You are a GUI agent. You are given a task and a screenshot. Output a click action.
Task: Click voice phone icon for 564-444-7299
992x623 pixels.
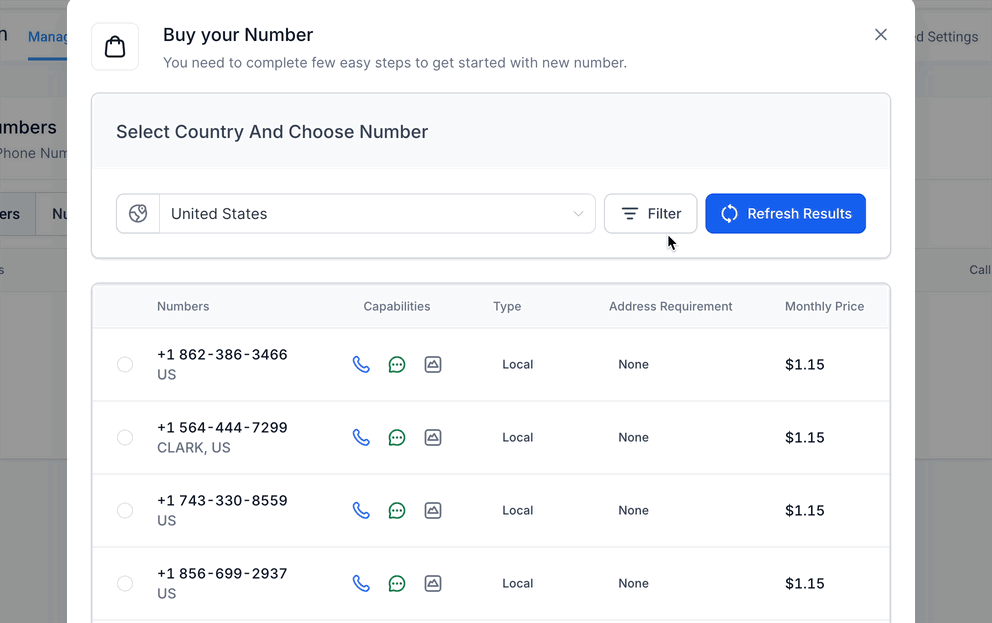coord(361,438)
